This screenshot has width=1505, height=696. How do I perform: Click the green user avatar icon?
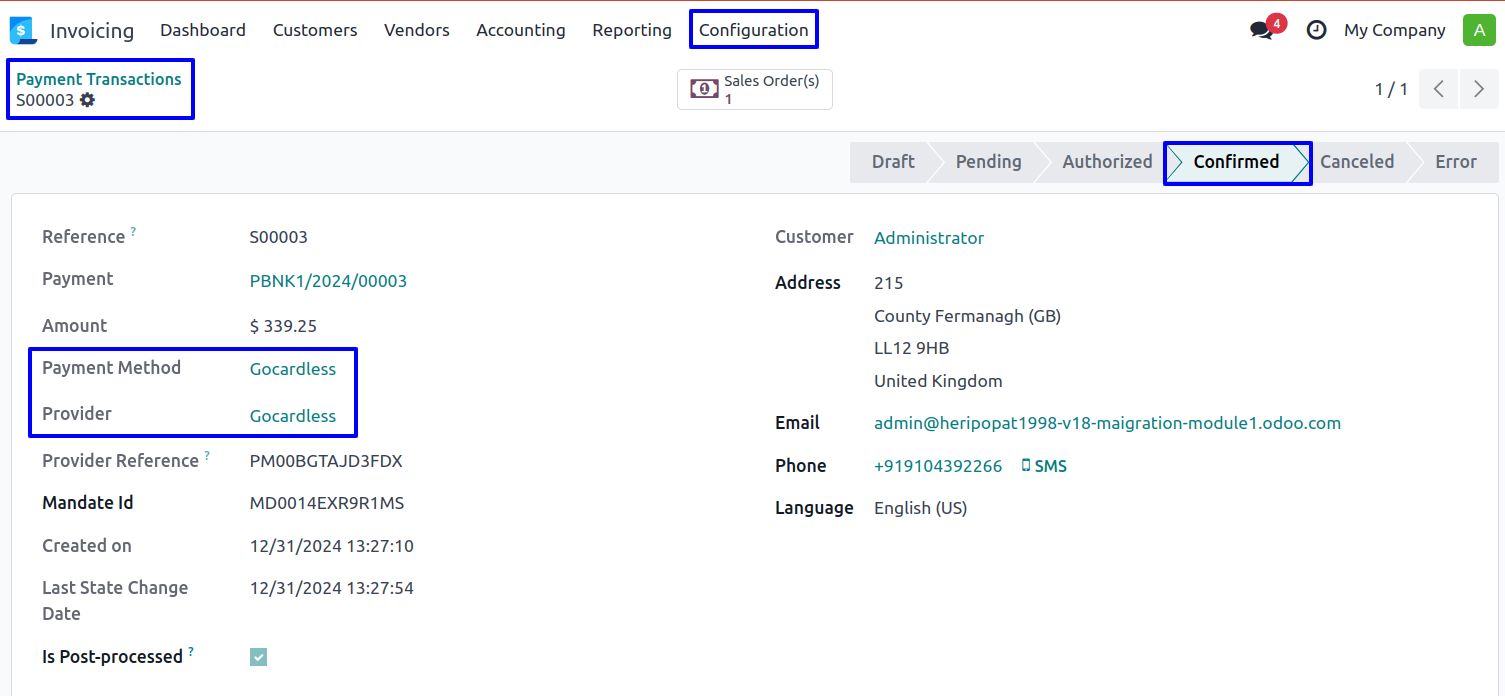(1478, 30)
